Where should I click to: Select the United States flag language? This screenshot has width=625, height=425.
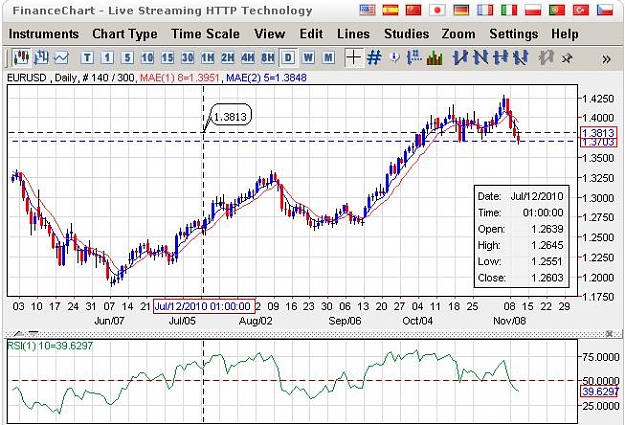pyautogui.click(x=367, y=10)
